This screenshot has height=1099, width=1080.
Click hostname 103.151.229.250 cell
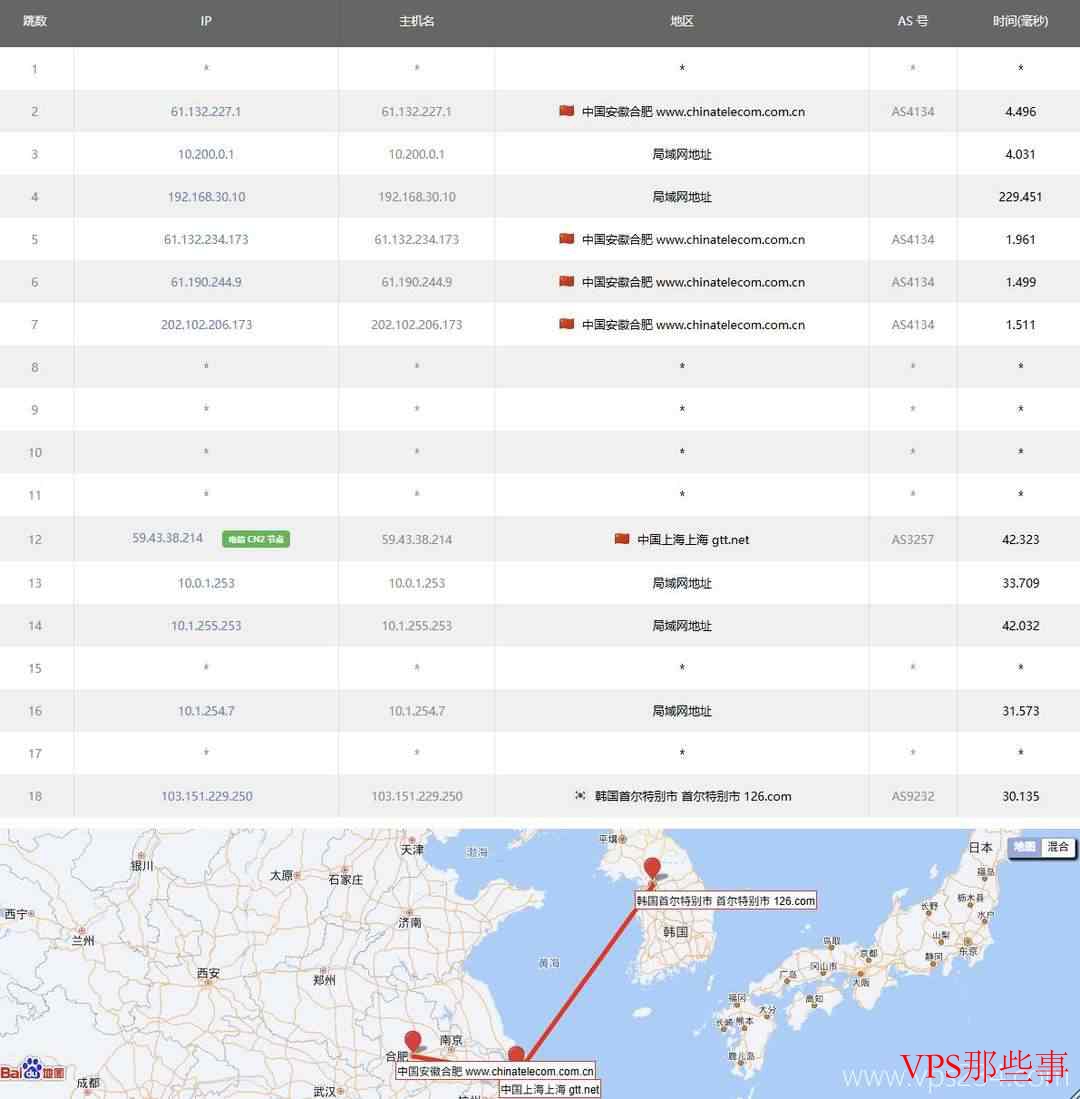click(x=417, y=796)
